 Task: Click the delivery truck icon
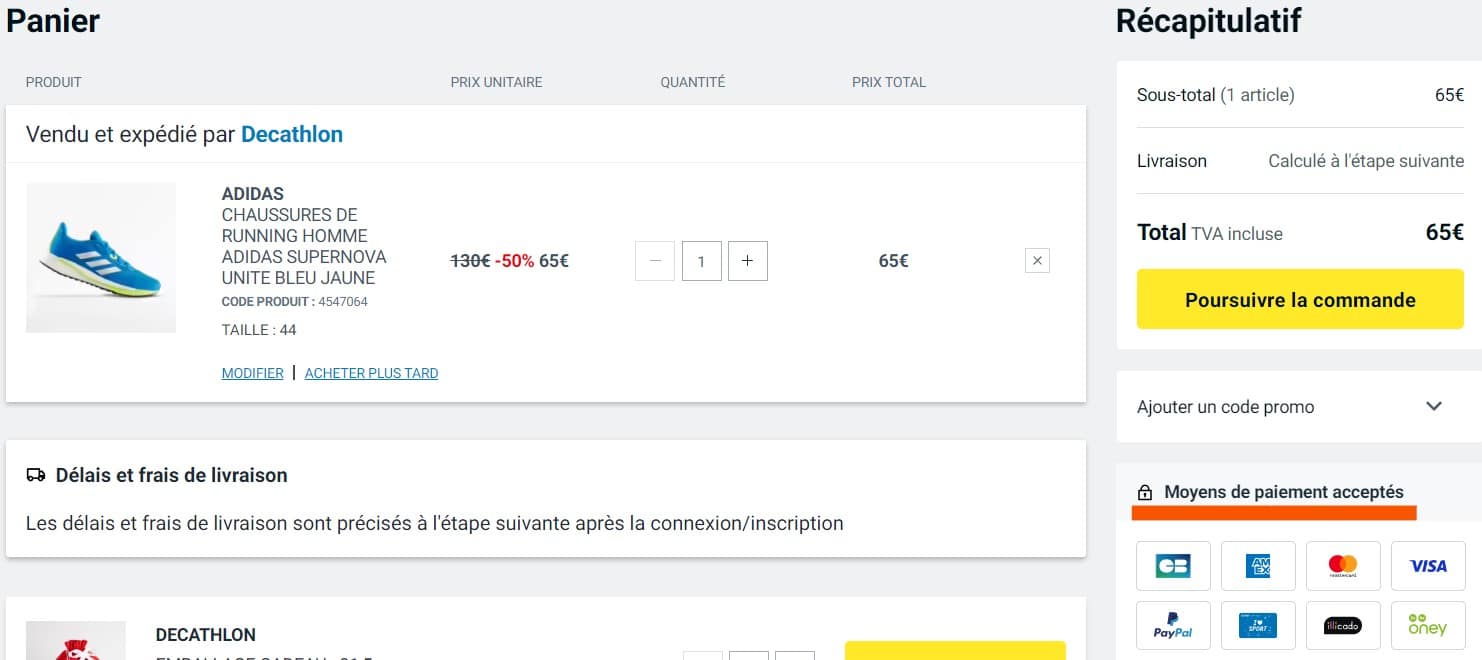coord(36,476)
